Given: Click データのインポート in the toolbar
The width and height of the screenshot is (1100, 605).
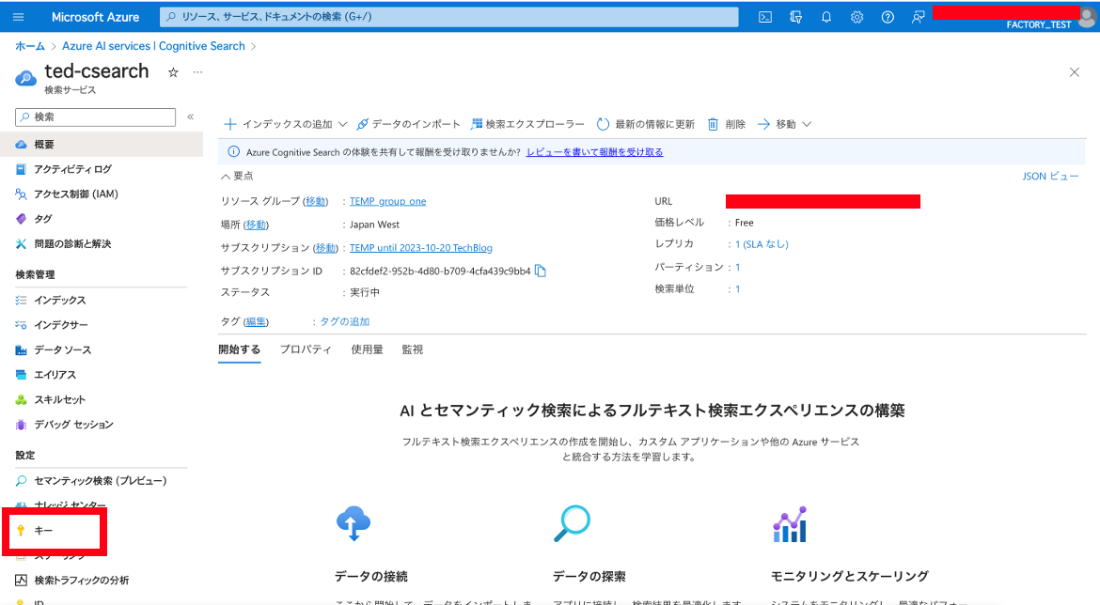Looking at the screenshot, I should [408, 124].
